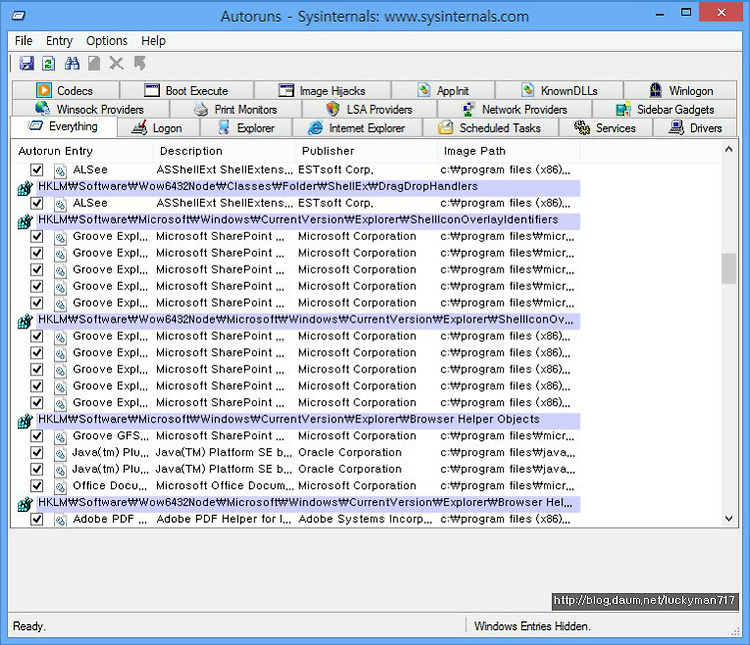Sort by Publisher column header

click(x=366, y=151)
